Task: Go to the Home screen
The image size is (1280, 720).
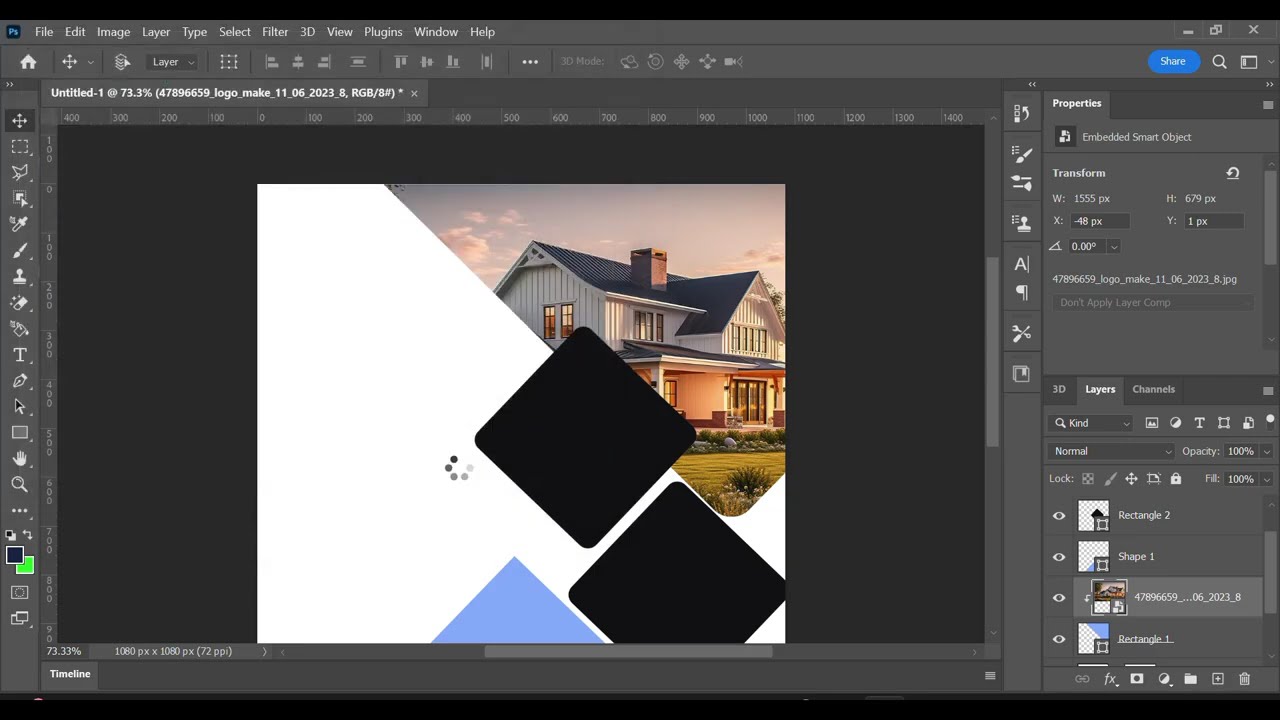Action: 28,62
